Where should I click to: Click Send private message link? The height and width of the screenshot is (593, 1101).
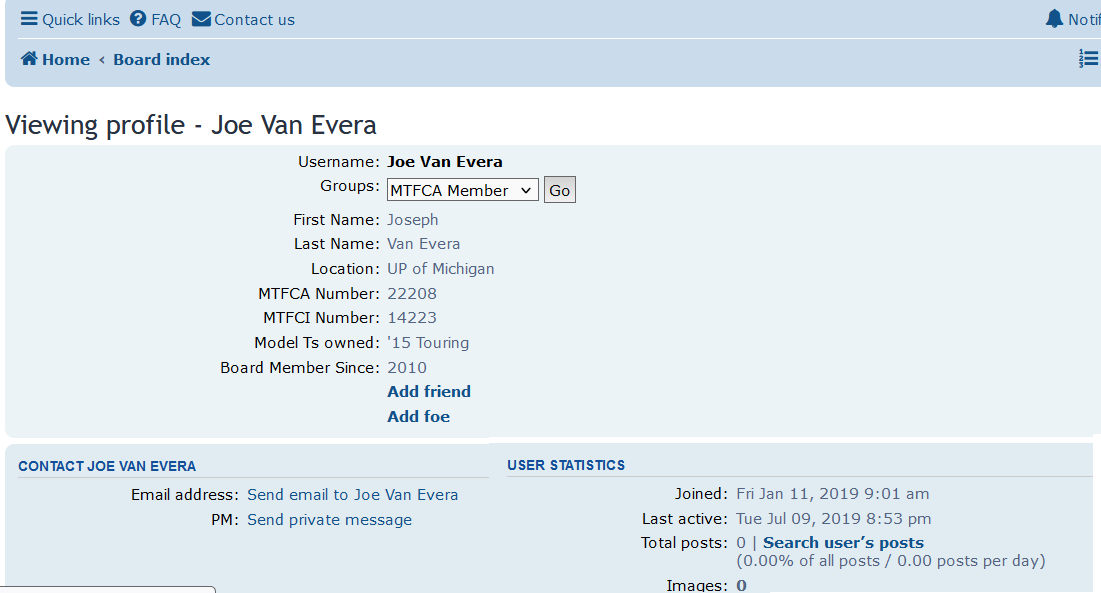(x=329, y=520)
